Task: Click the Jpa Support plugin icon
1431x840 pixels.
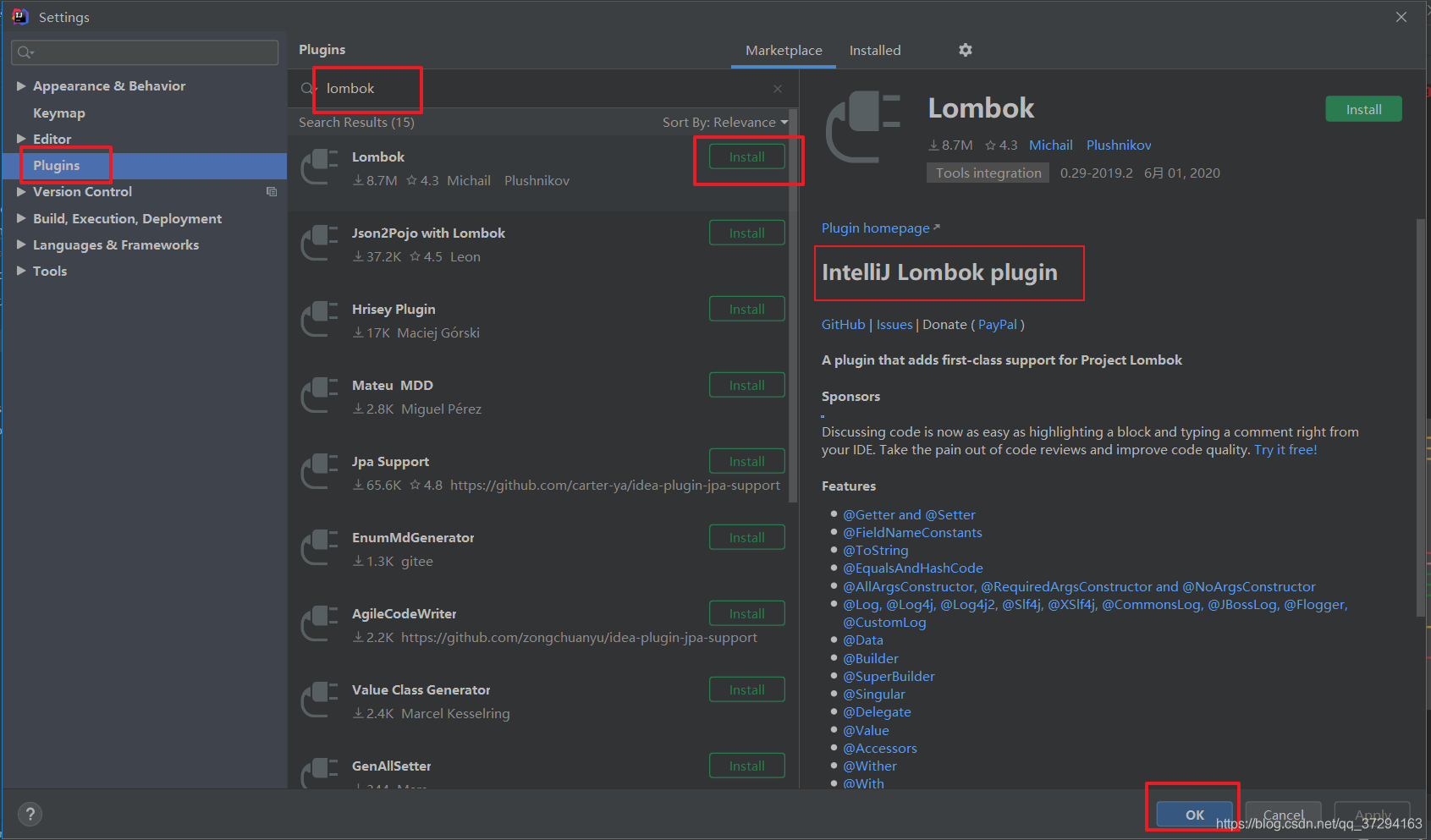Action: tap(320, 471)
